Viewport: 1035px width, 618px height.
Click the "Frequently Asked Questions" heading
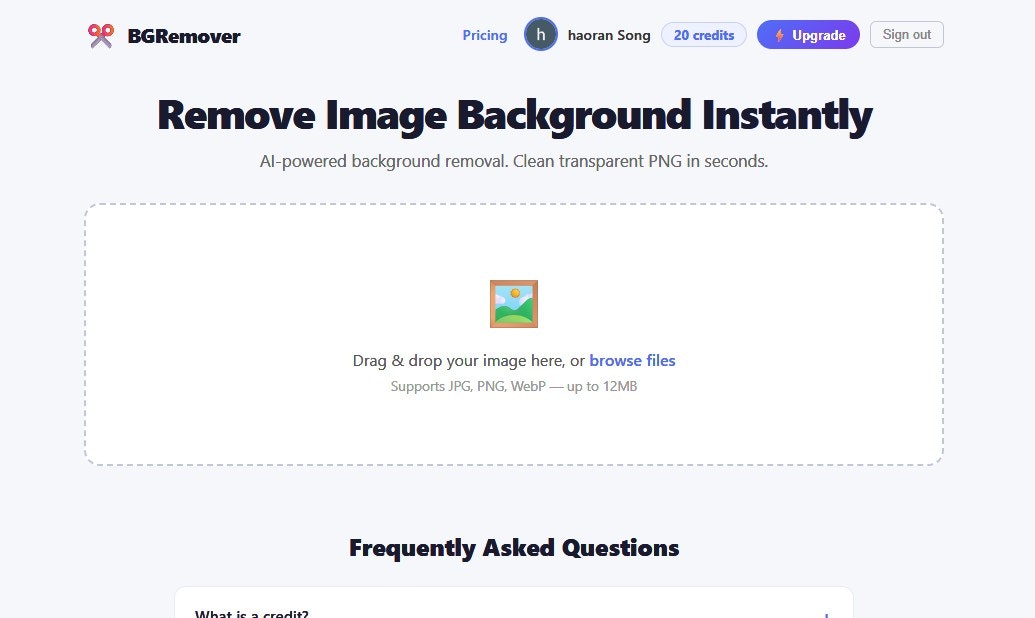coord(513,548)
